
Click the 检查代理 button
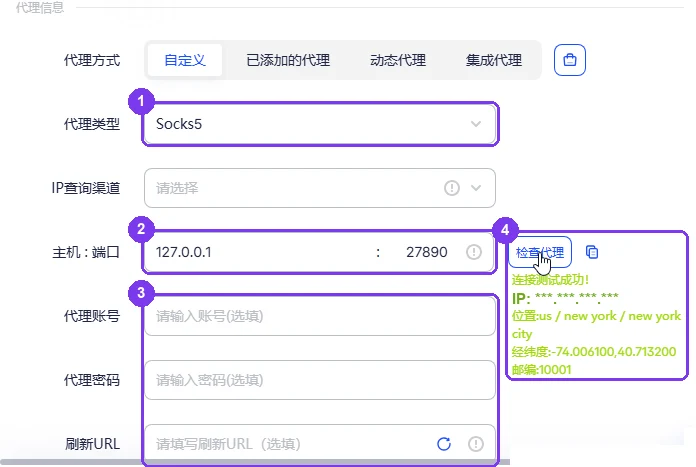[x=539, y=252]
